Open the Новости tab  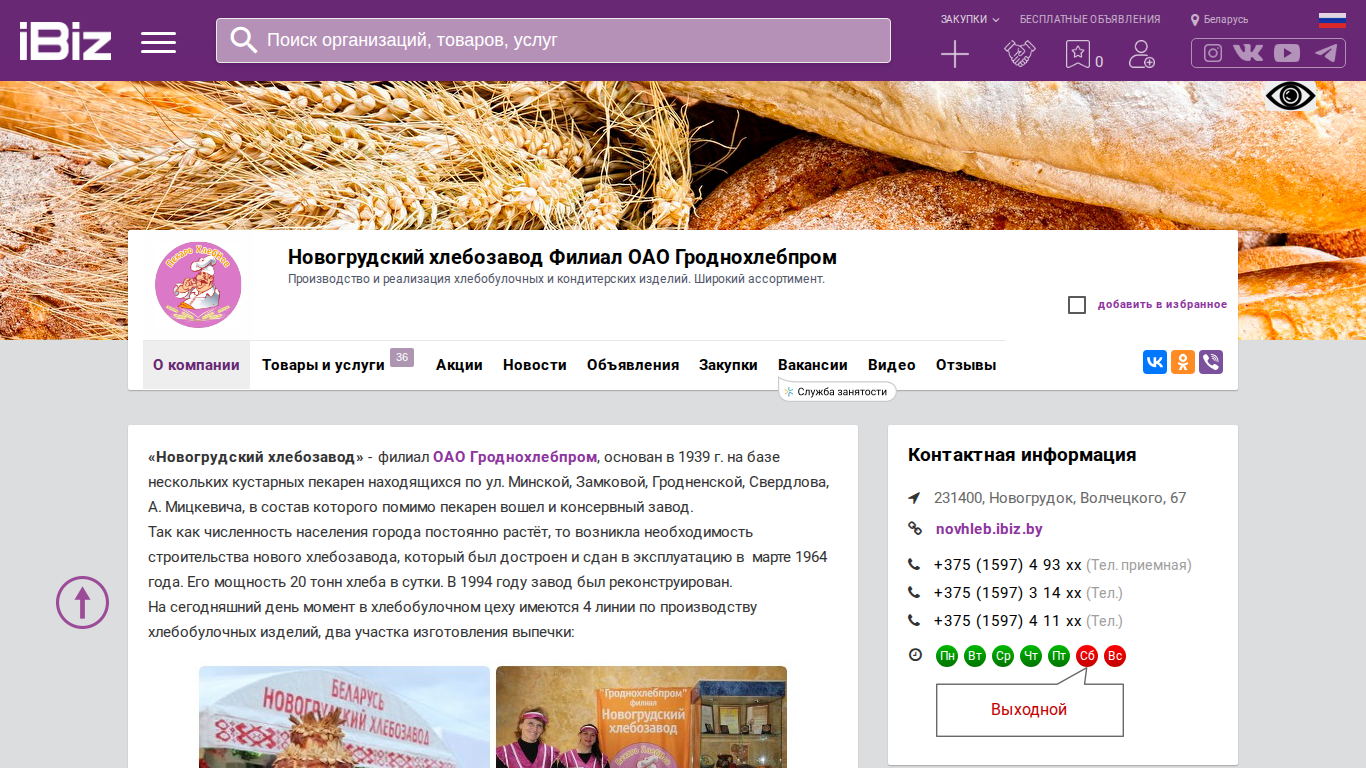(x=535, y=365)
